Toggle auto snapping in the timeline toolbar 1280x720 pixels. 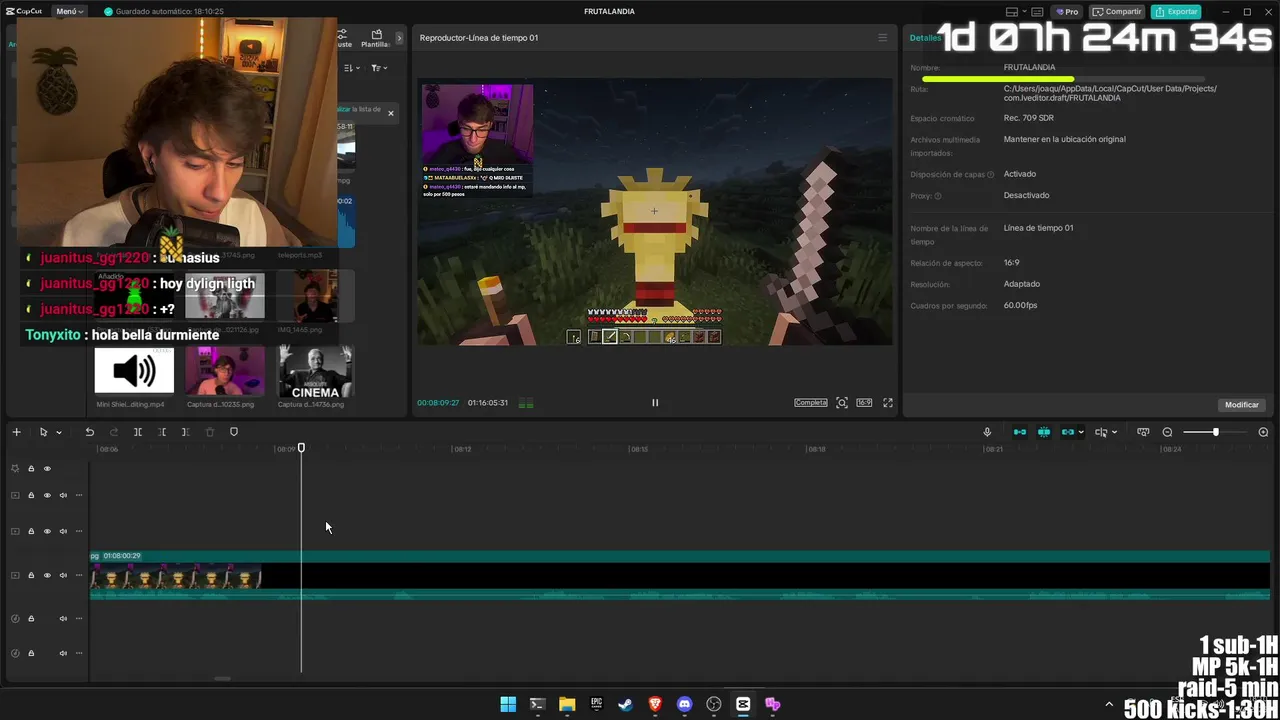[1044, 432]
